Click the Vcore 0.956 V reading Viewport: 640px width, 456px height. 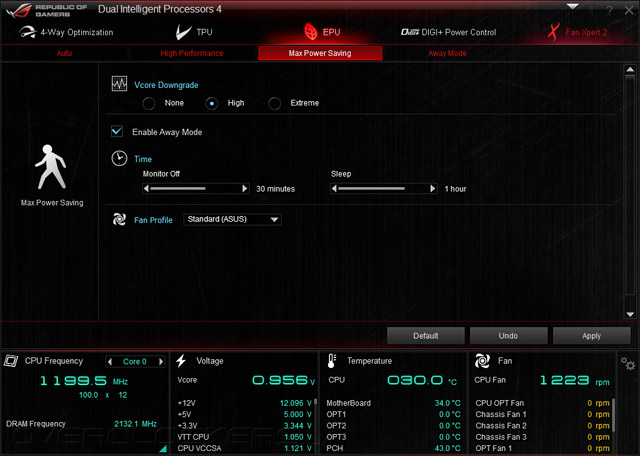[x=284, y=380]
